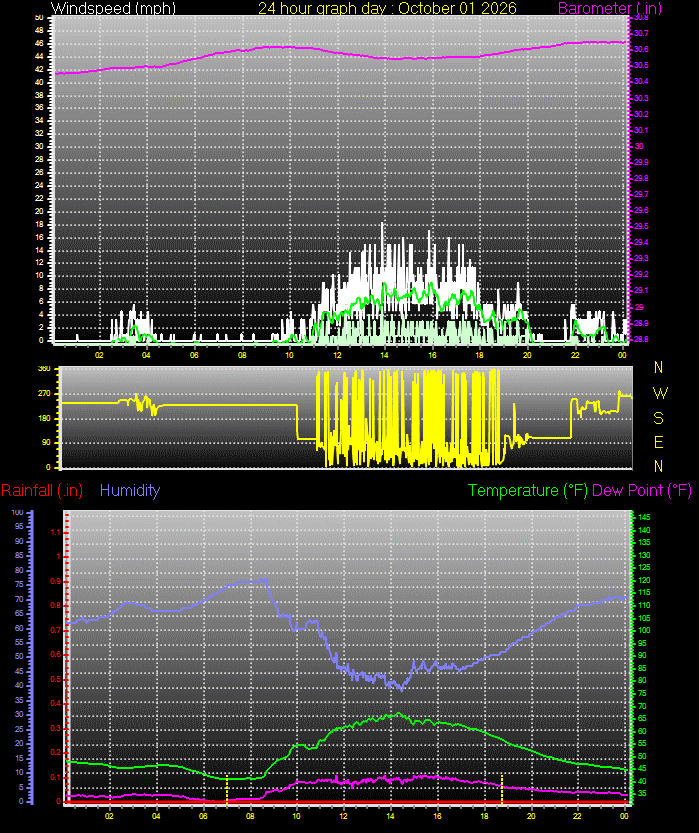Screen dimensions: 699x833
Task: Click the yellow dashed marker near hour 07
Action: click(227, 789)
